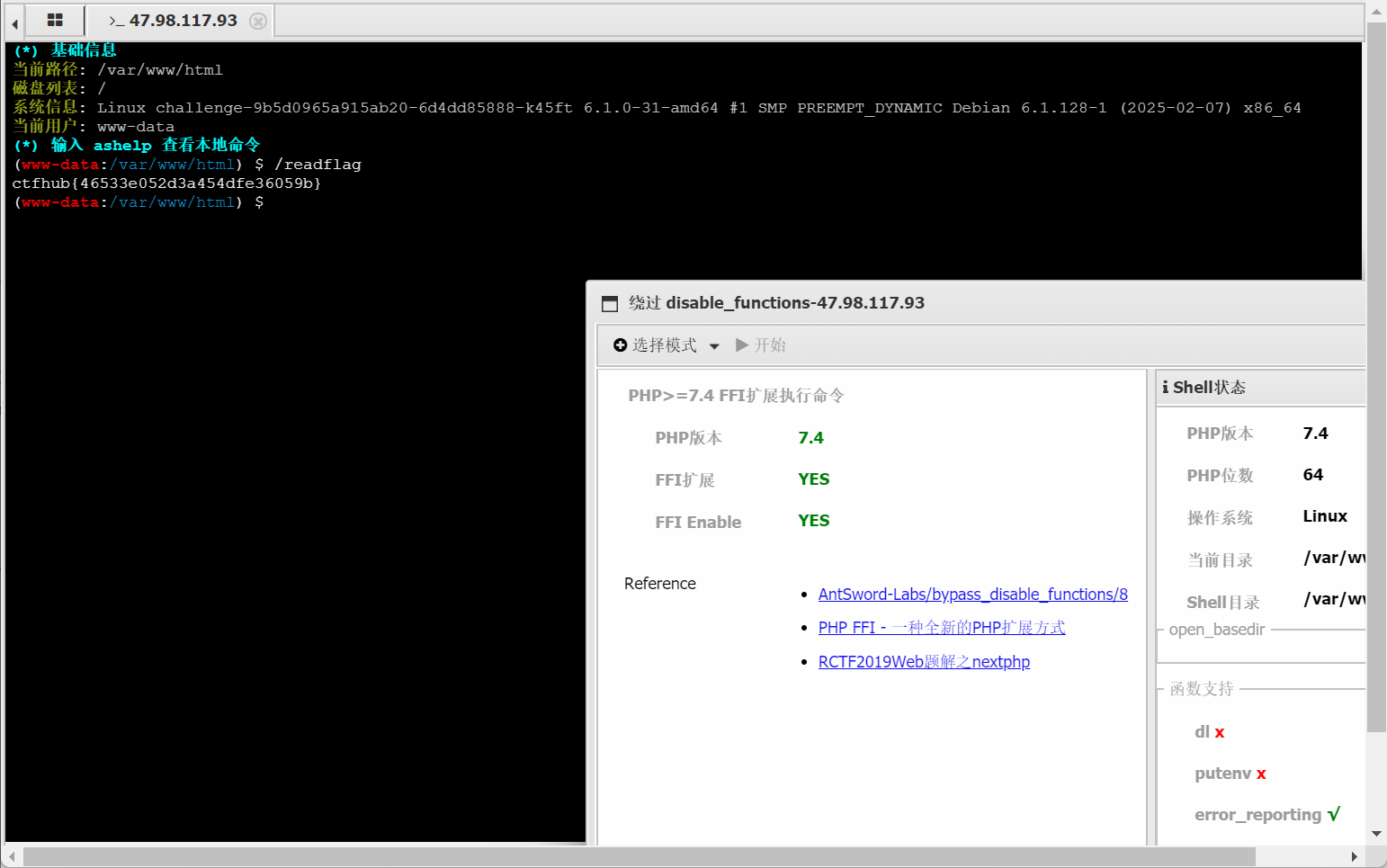Open the AntSword-Labs/bypass_disable_functions/8 link
Image resolution: width=1387 pixels, height=868 pixels.
(972, 594)
